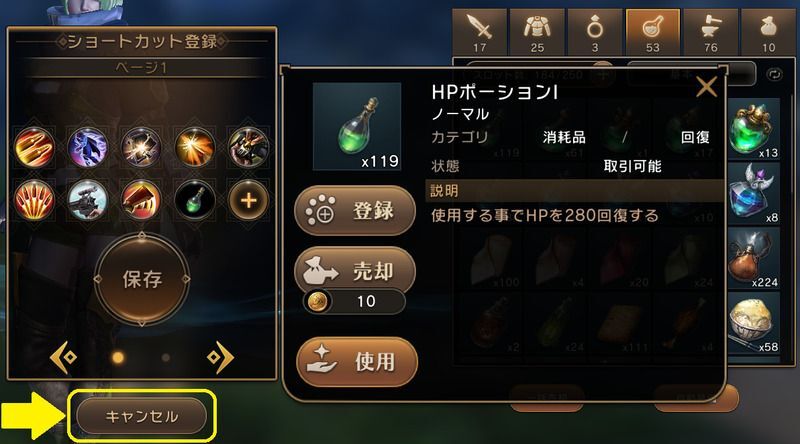The height and width of the screenshot is (444, 800).
Task: Close the HP potion detail popup
Action: click(x=707, y=87)
